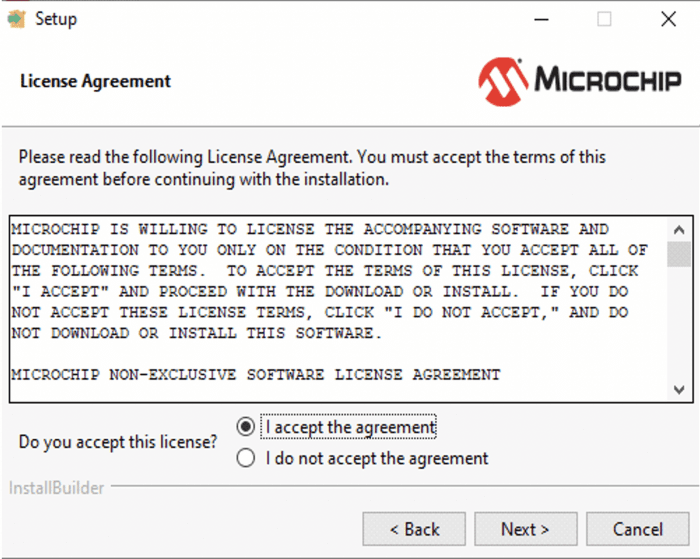Screen dimensions: 700x559
Task: Click the "Do you accept this license?" label
Action: pyautogui.click(x=118, y=442)
